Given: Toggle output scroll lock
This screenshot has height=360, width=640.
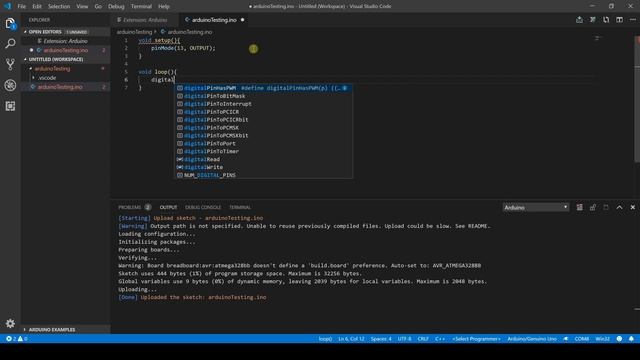Looking at the screenshot, I should [593, 207].
